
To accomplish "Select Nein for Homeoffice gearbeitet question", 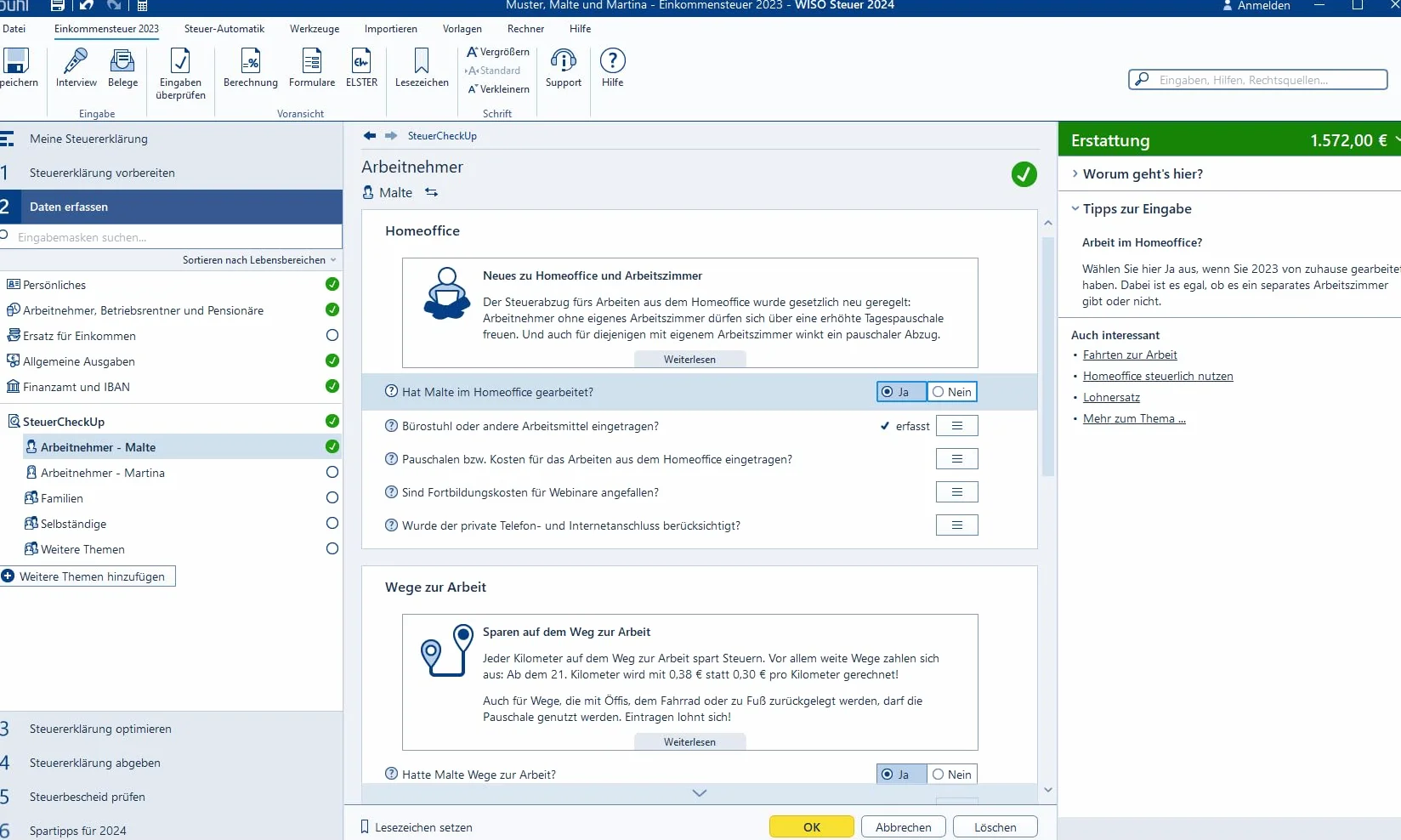I will pos(952,392).
